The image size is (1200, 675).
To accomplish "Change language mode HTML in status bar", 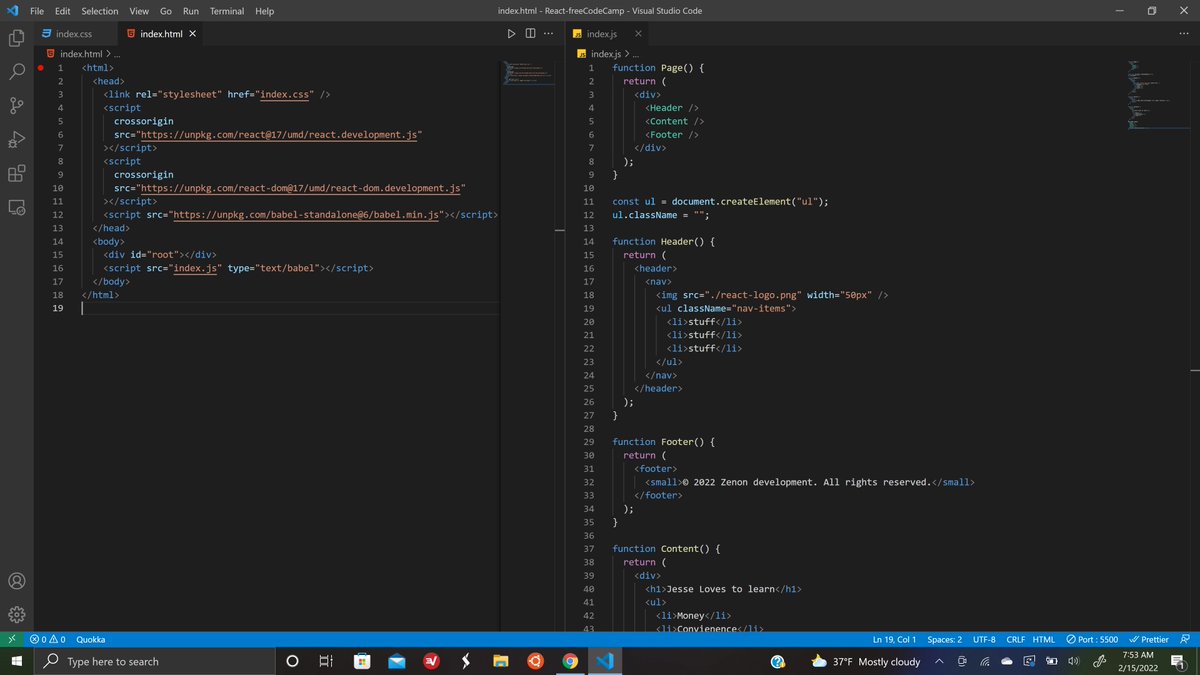I will pos(1044,639).
